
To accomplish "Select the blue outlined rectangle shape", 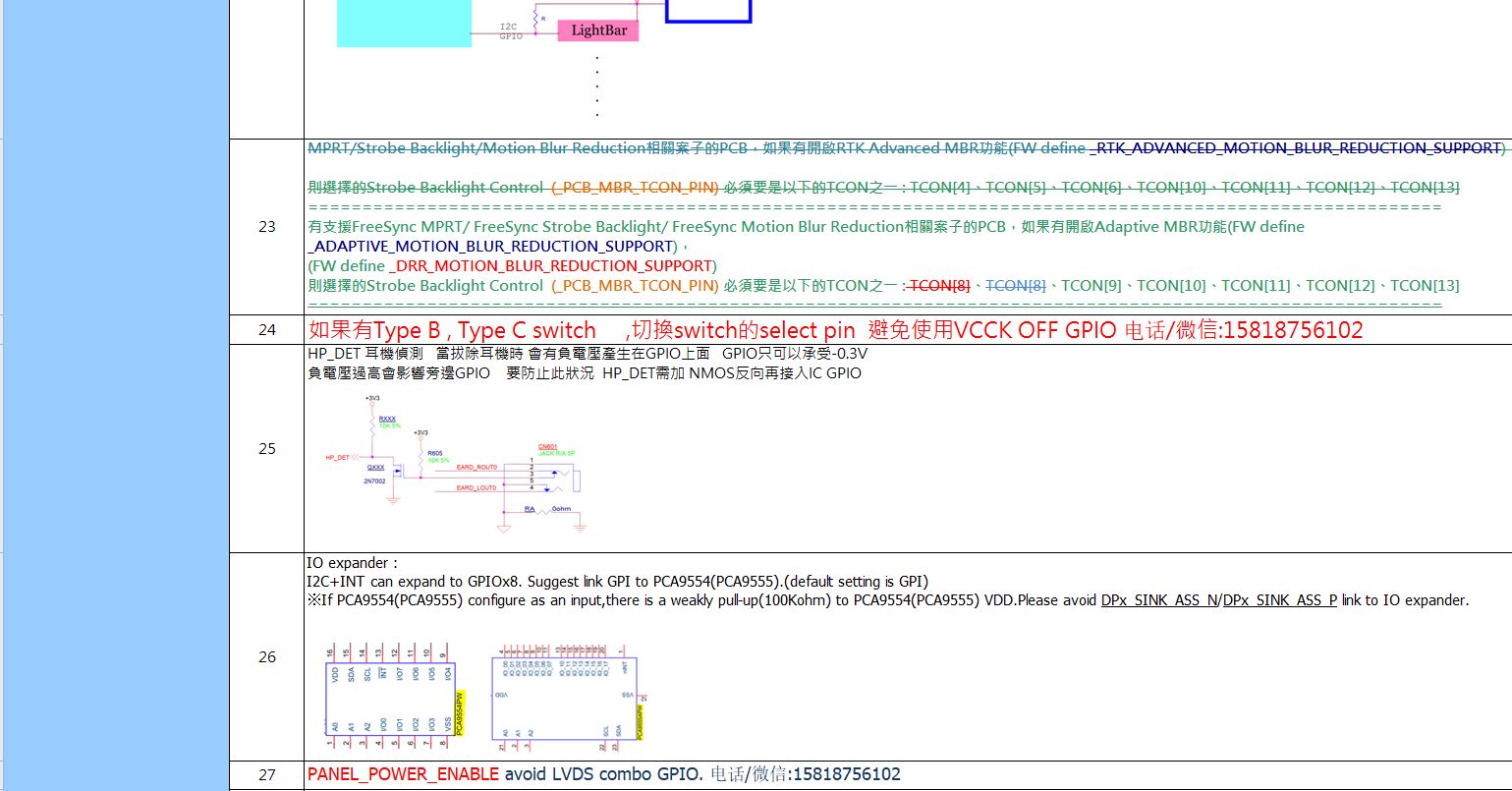I will point(707,11).
